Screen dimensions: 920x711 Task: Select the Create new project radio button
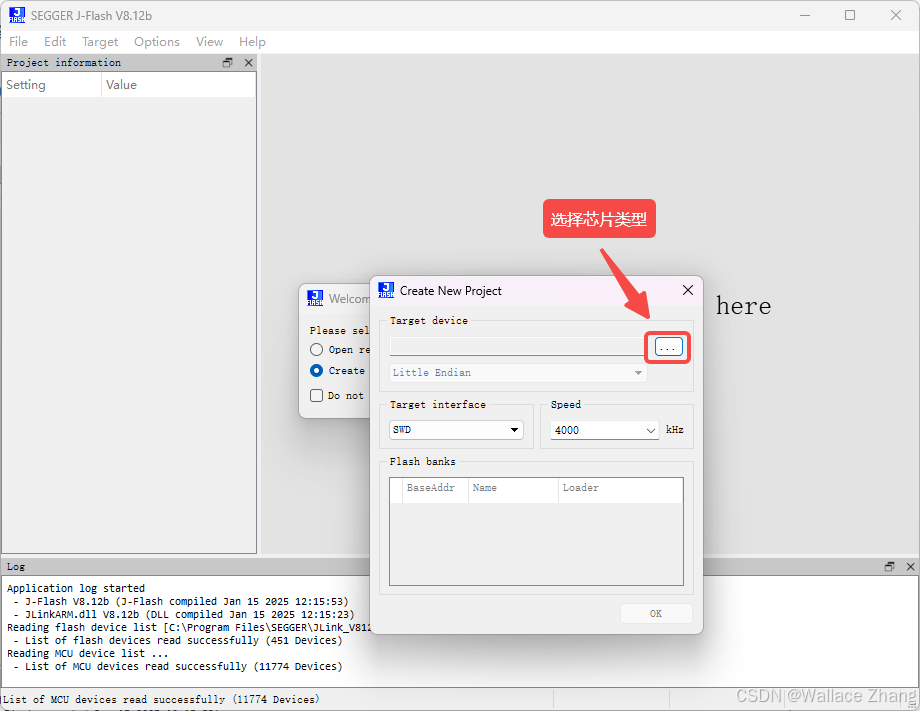[316, 371]
